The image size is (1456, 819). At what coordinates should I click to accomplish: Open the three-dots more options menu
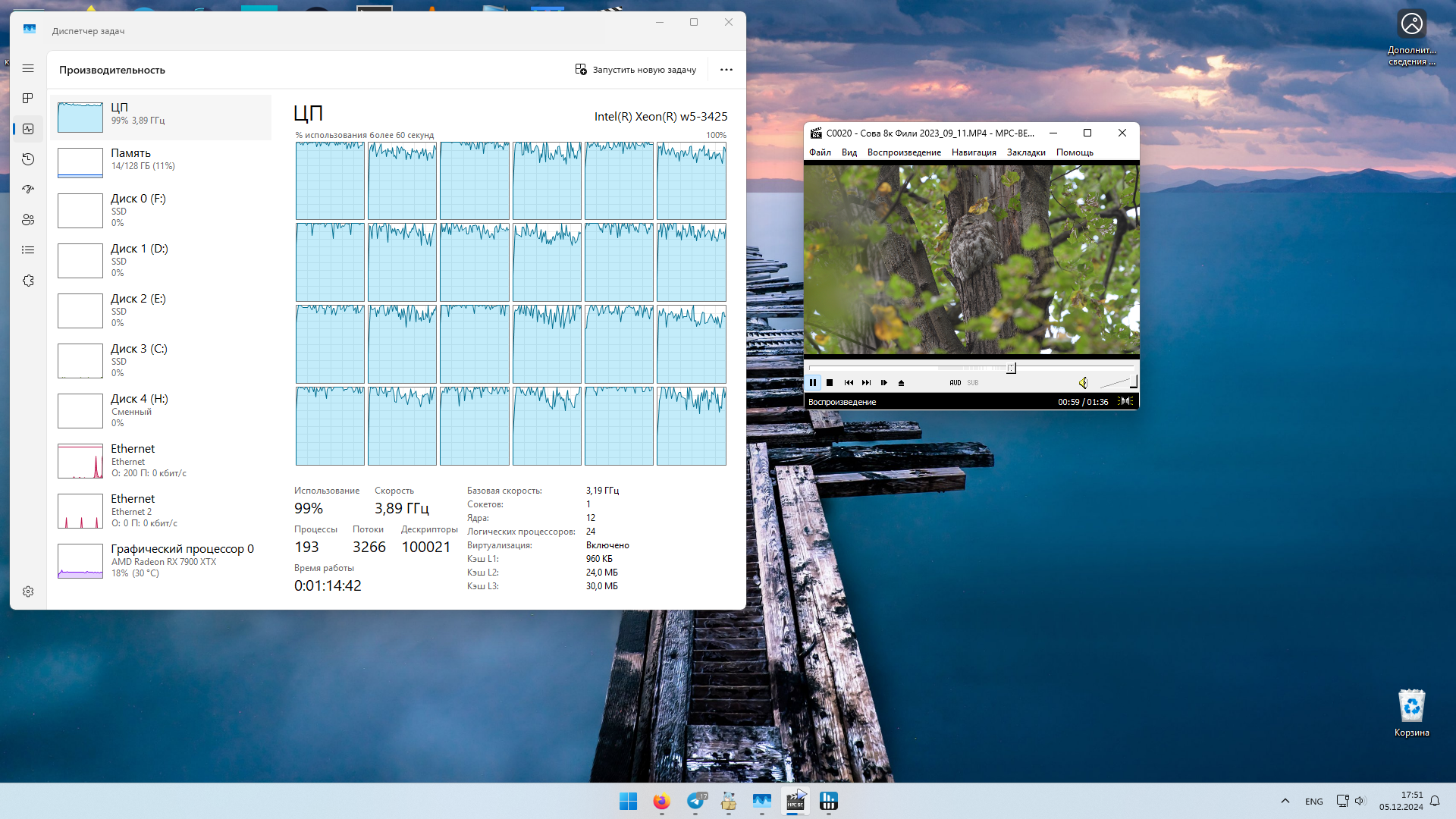coord(726,70)
